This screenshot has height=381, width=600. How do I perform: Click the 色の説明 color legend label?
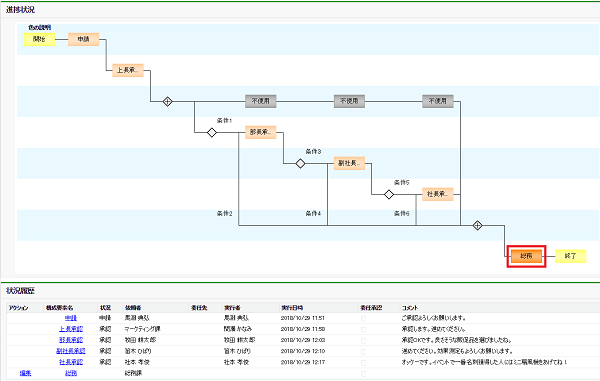(39, 28)
